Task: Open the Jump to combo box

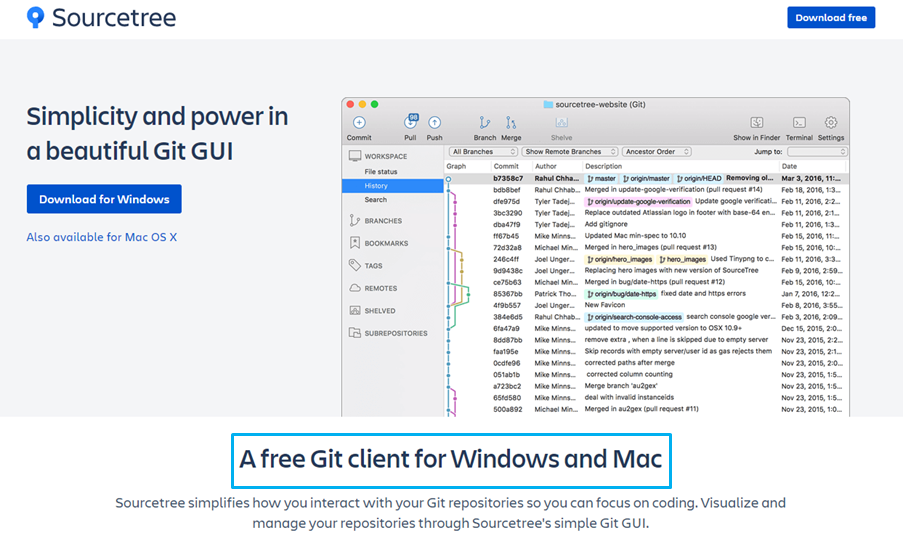Action: [817, 151]
